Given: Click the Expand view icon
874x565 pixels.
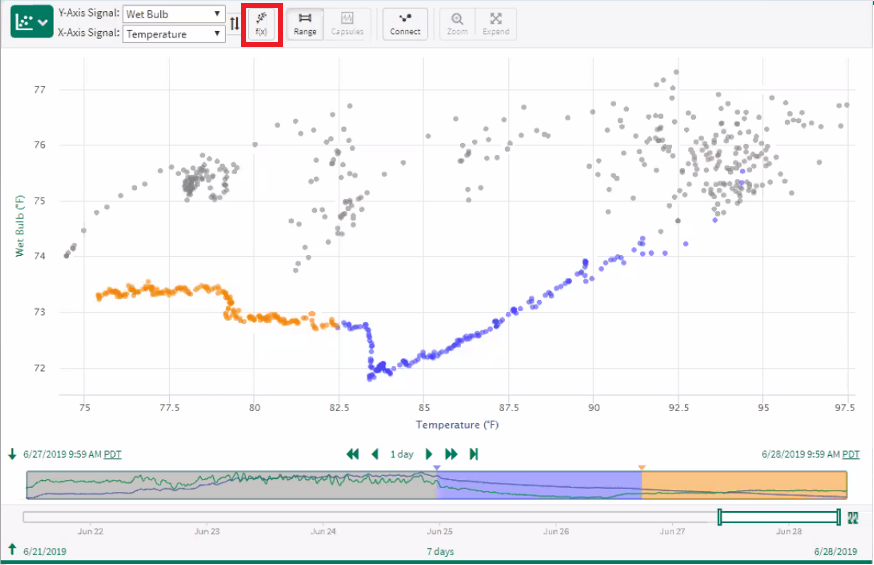Looking at the screenshot, I should (495, 24).
